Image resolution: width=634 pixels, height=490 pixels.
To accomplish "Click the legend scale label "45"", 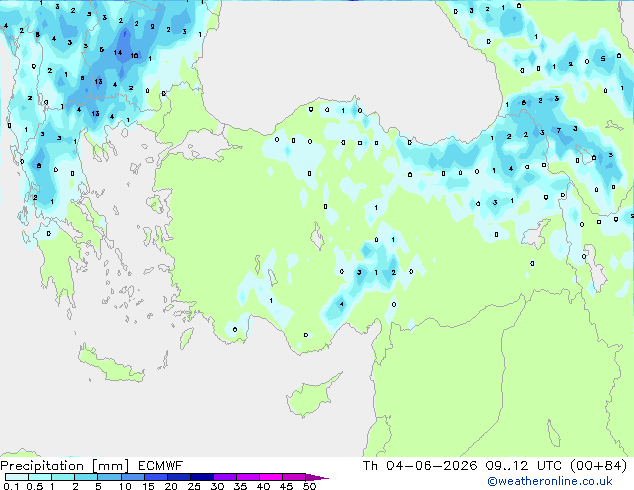I will [286, 486].
